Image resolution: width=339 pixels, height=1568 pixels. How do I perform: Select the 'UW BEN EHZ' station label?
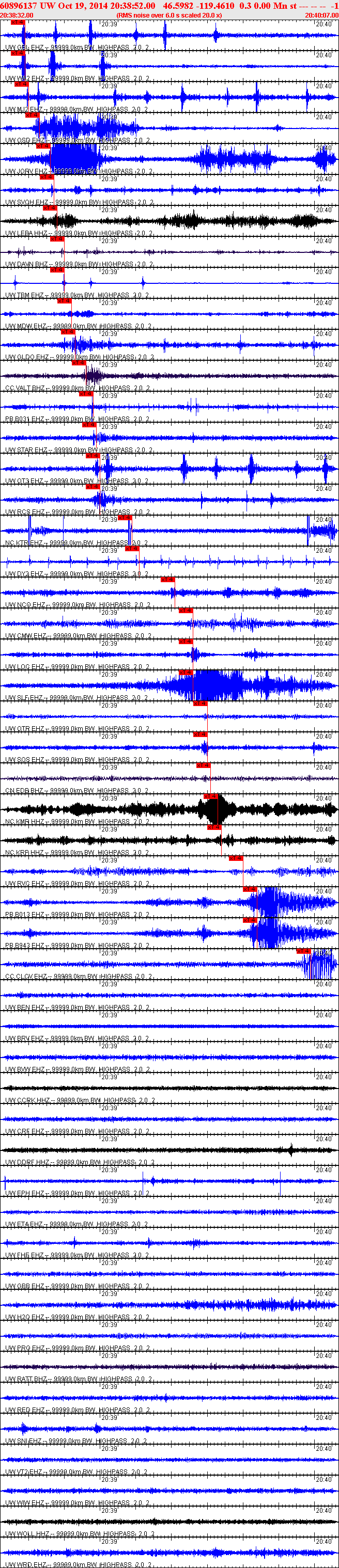coord(25,1007)
